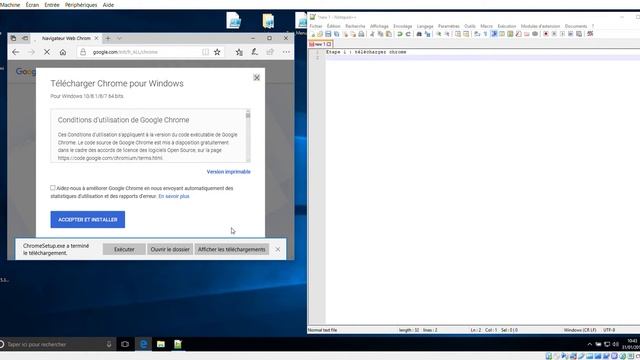This screenshot has height=360, width=640.
Task: Click the Share icon in Edge toolbar
Action: pos(270,52)
